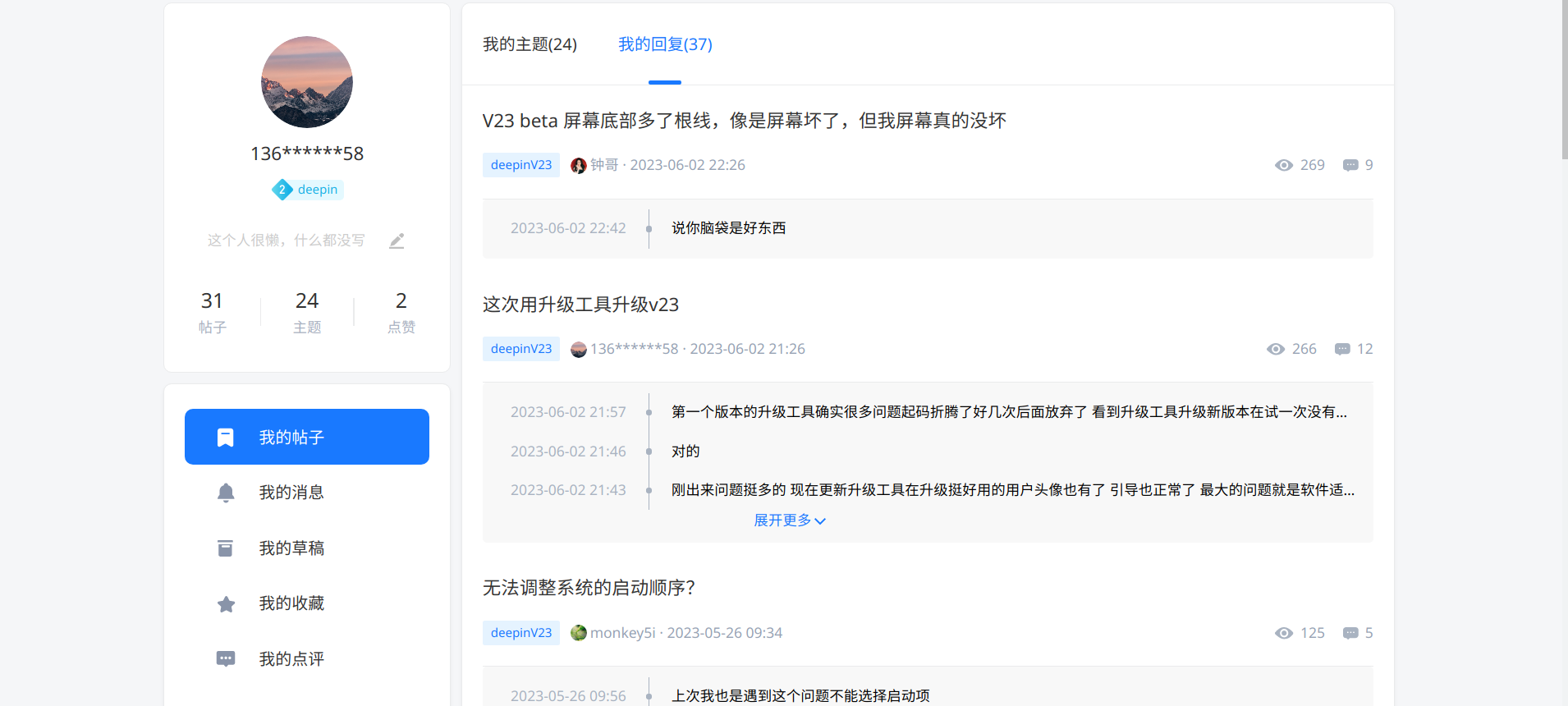Click the comment icon showing 5 replies
The height and width of the screenshot is (706, 1568).
(x=1350, y=633)
